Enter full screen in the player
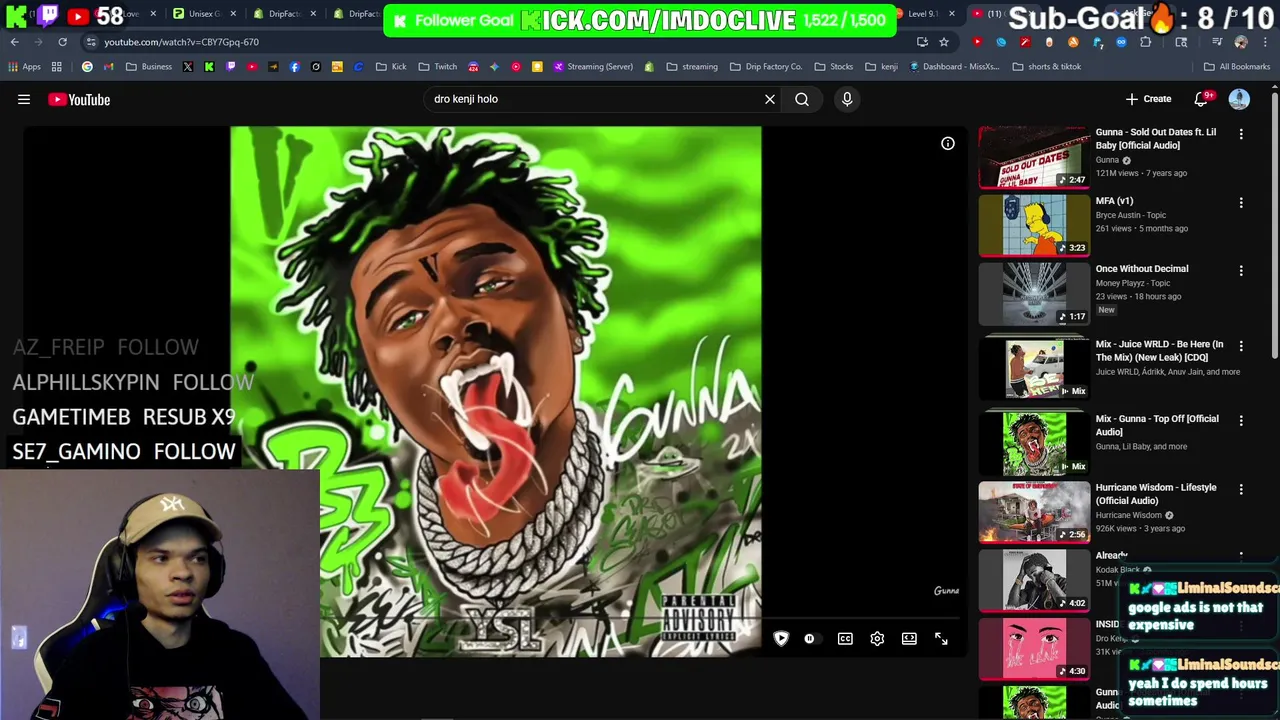 point(941,639)
